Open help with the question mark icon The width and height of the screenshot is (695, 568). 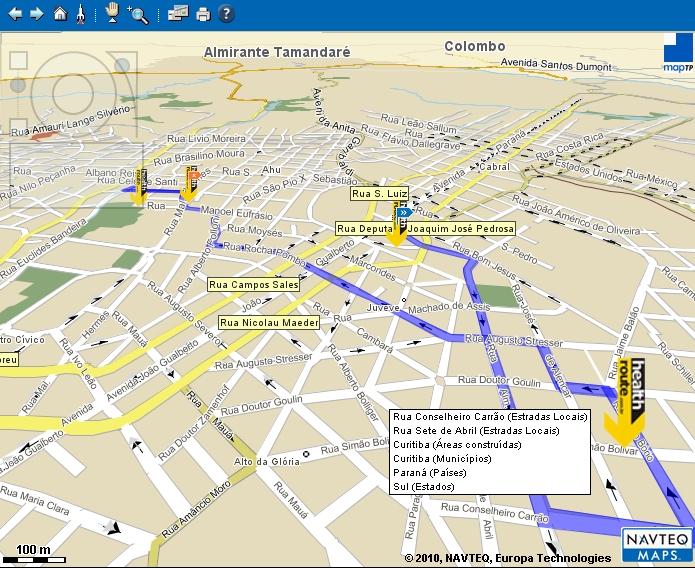(226, 14)
